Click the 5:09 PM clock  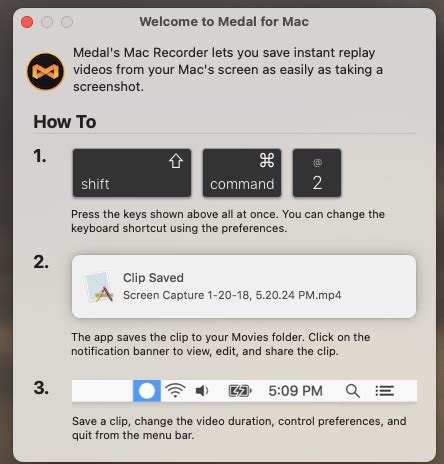coord(296,391)
